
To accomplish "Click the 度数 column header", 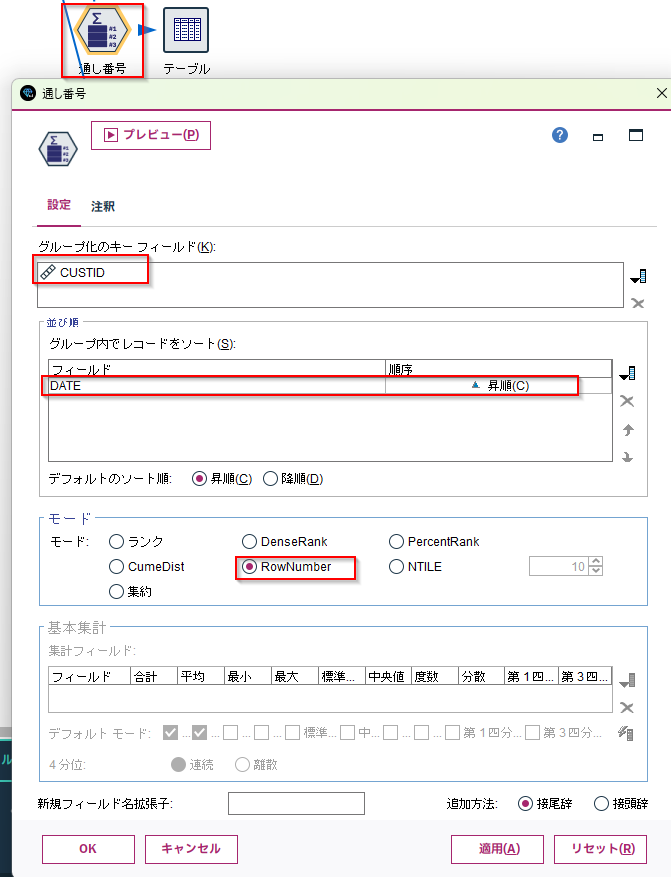I will 435,676.
